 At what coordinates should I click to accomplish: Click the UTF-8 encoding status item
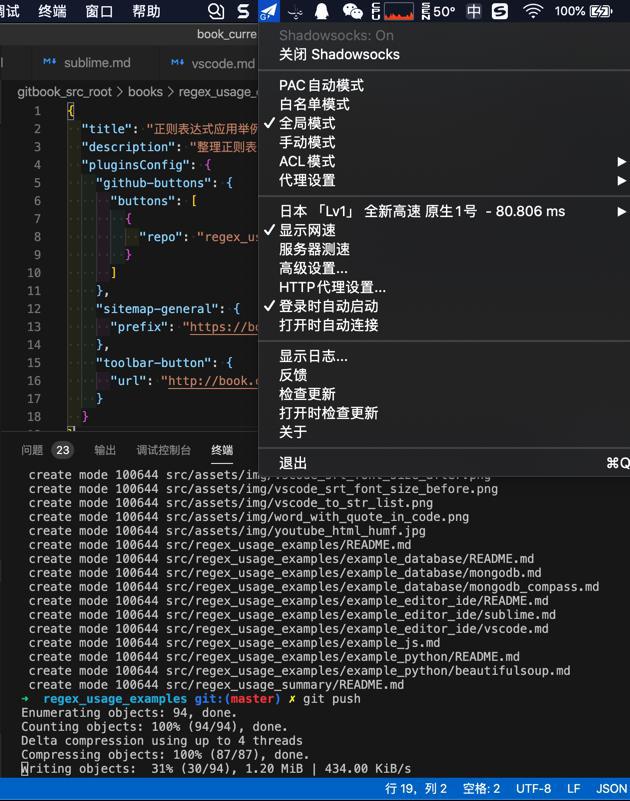[x=533, y=789]
